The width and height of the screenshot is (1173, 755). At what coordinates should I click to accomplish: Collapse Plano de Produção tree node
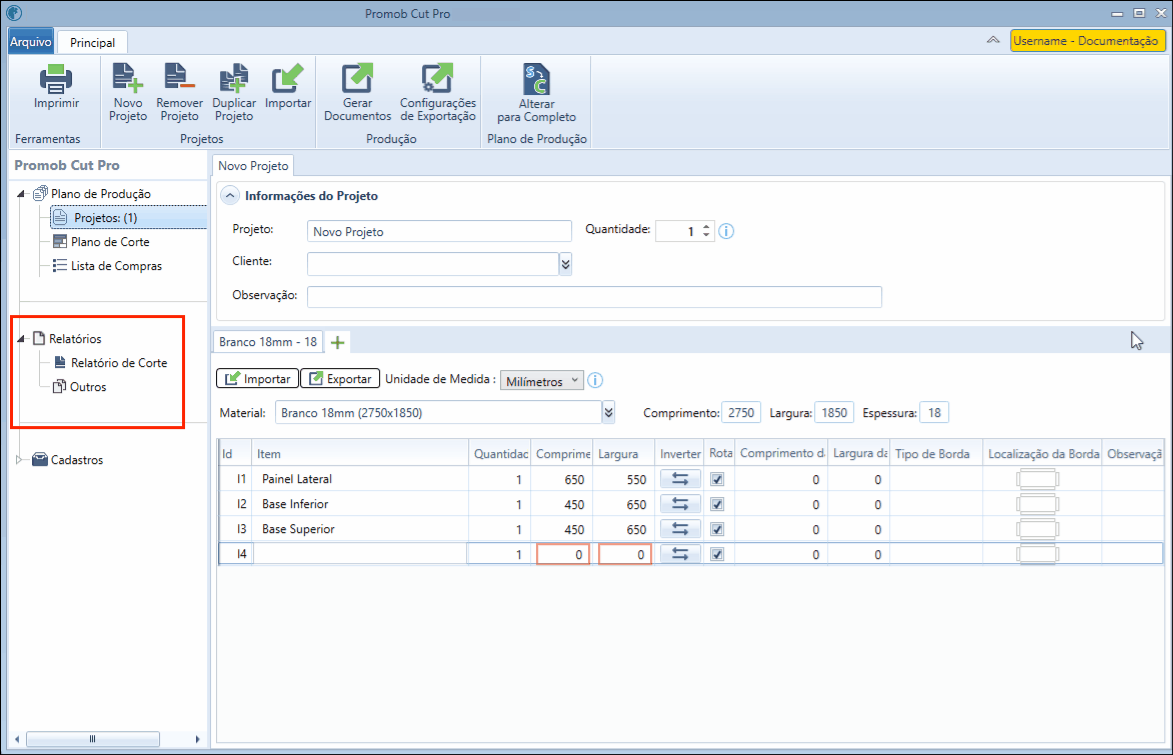(x=21, y=194)
